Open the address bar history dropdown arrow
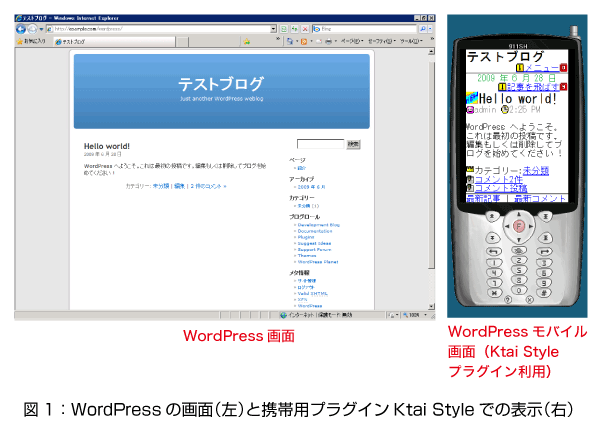This screenshot has width=600, height=432. [273, 29]
